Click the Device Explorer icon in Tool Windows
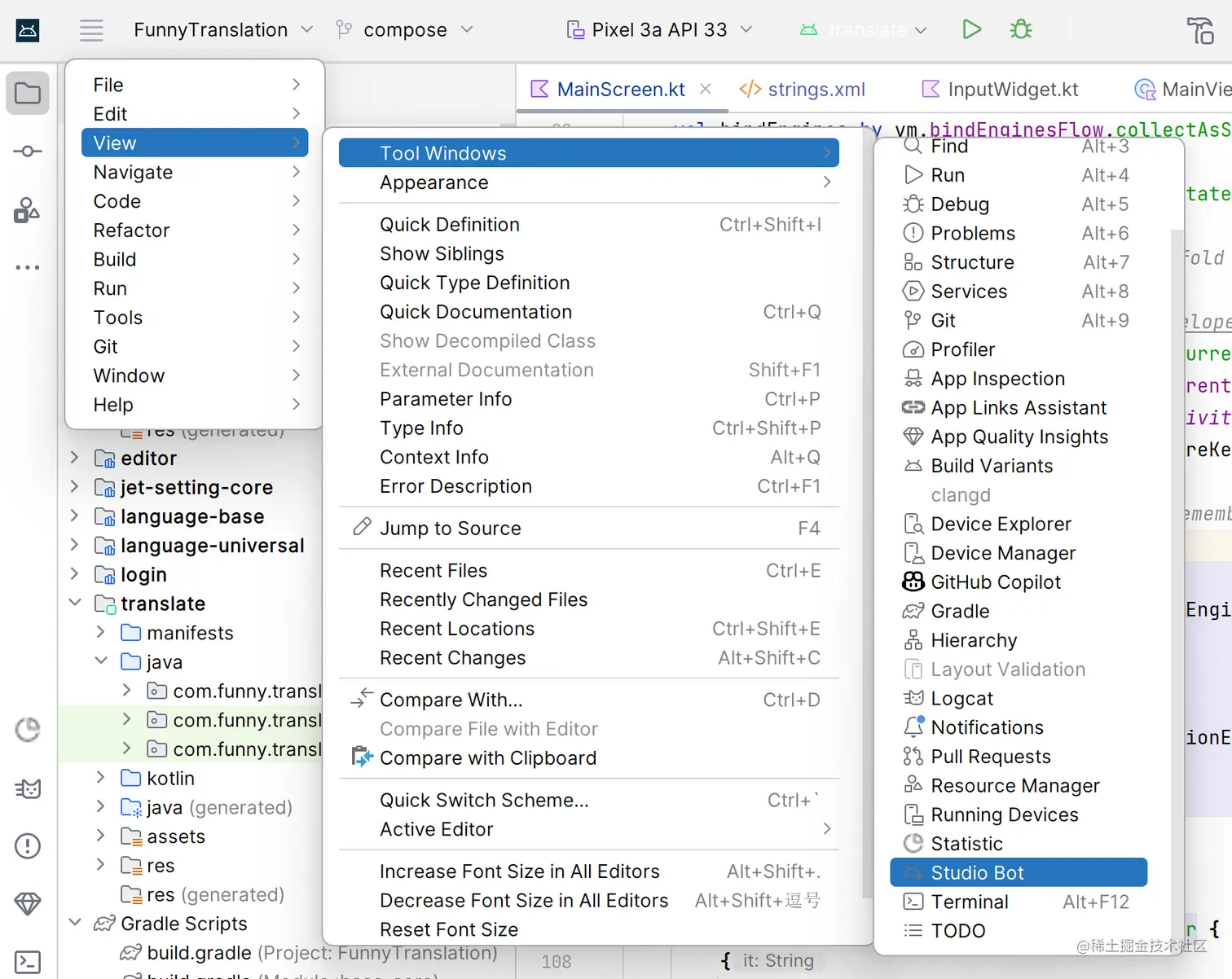Viewport: 1232px width, 979px height. pyautogui.click(x=913, y=524)
